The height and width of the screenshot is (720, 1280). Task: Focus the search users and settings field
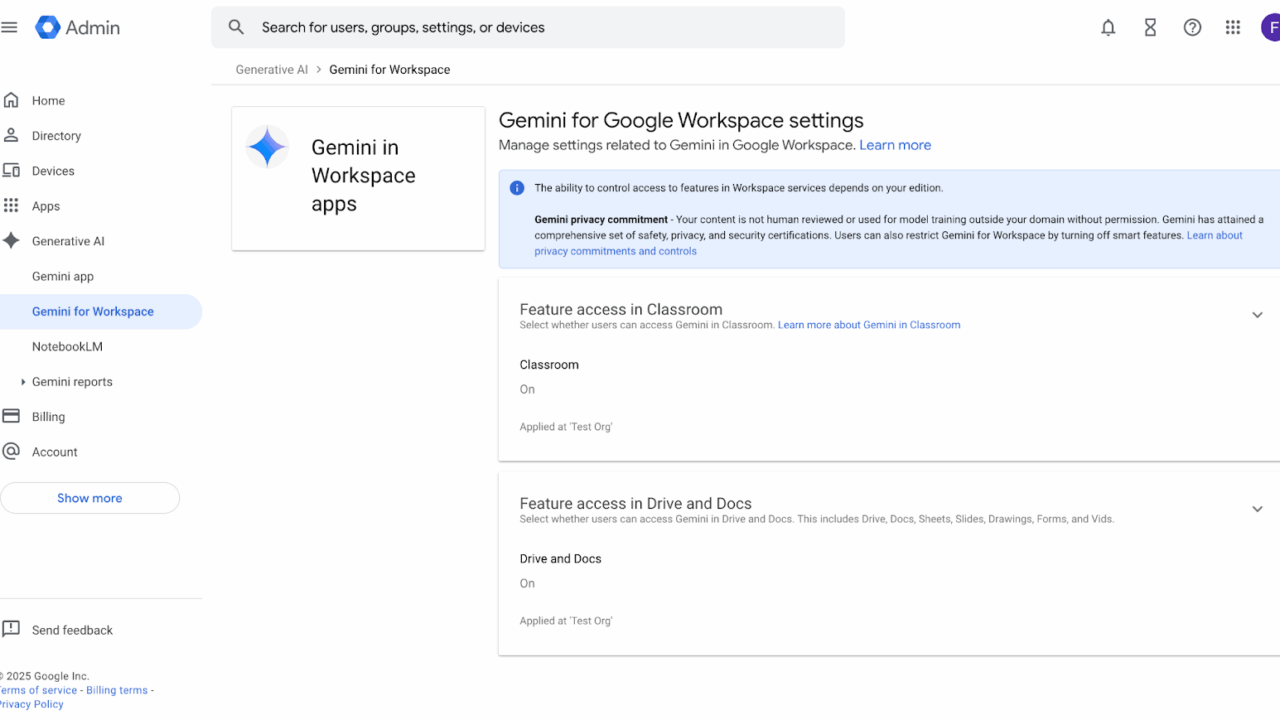[528, 27]
